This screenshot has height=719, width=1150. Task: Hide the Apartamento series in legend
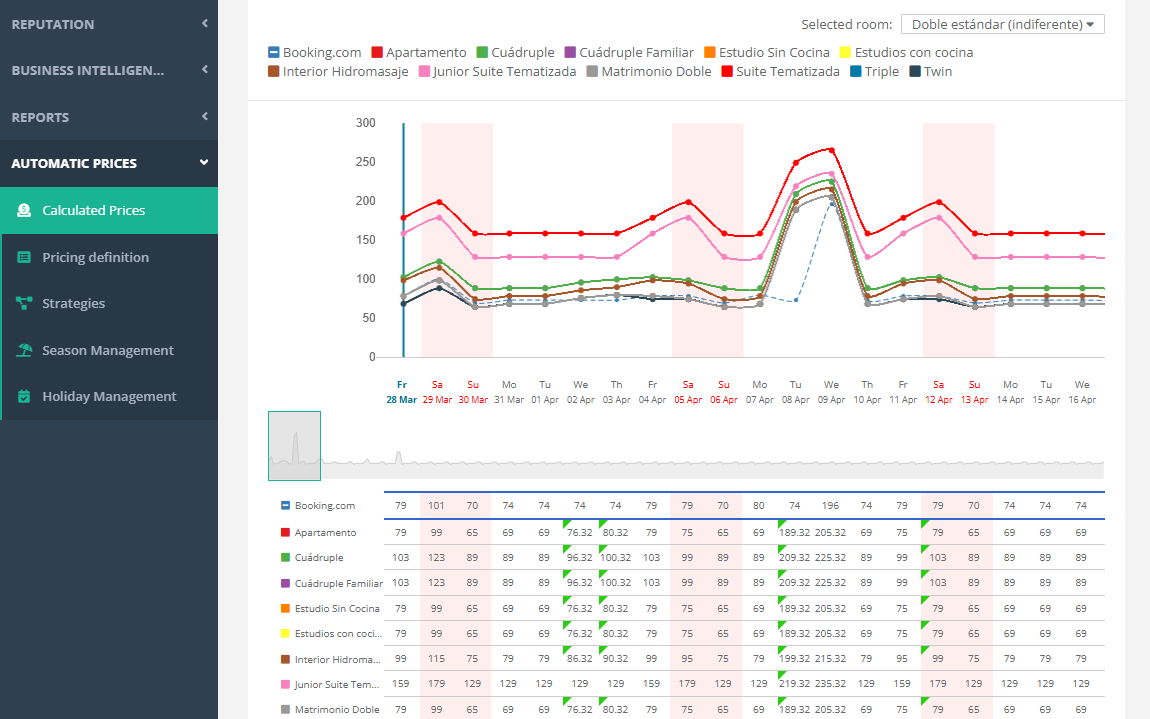point(419,53)
